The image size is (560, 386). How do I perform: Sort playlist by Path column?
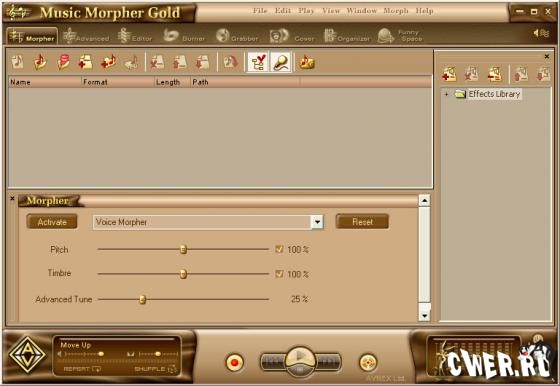tap(245, 82)
